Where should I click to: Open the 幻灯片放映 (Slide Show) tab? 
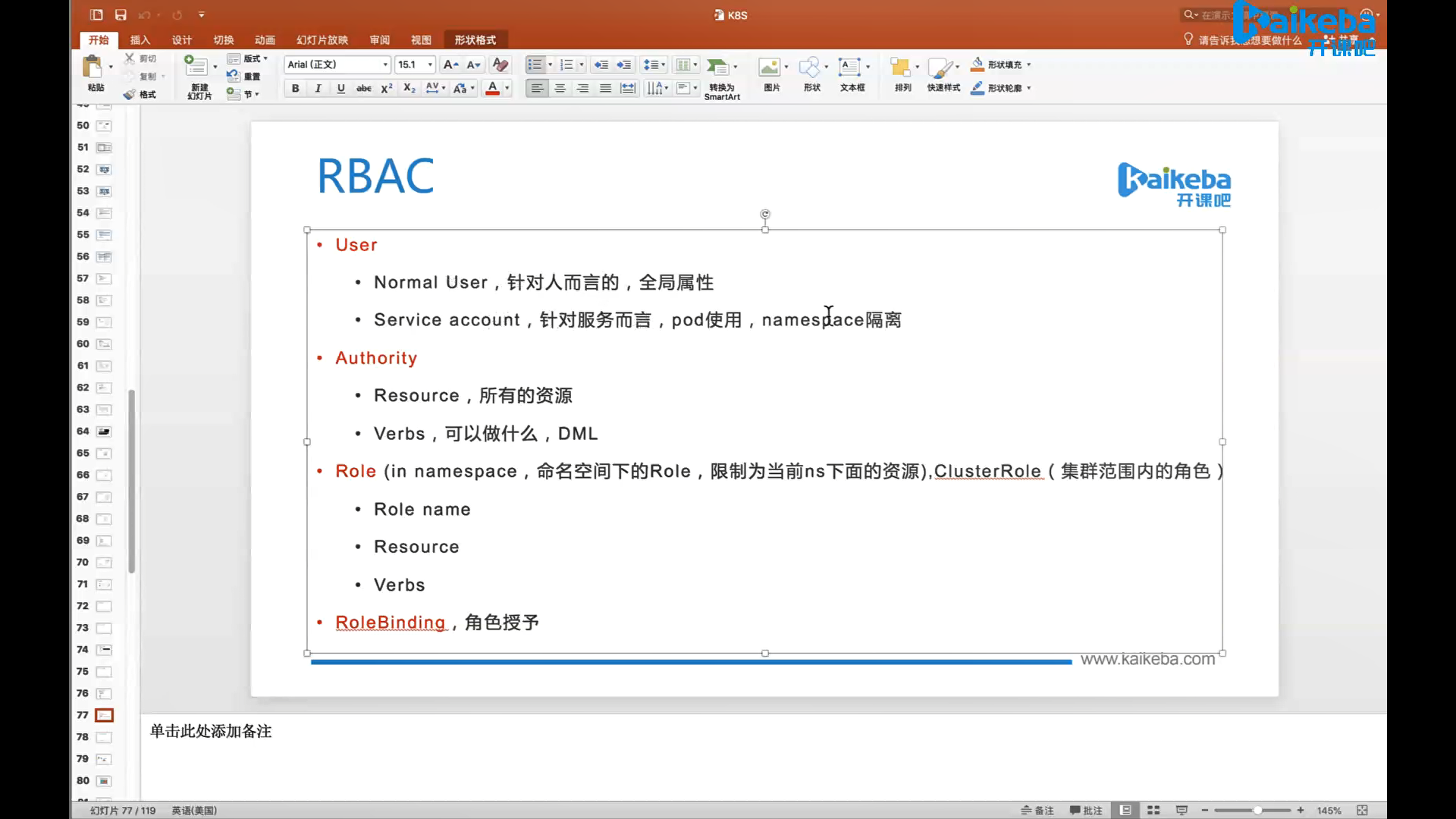pos(322,39)
